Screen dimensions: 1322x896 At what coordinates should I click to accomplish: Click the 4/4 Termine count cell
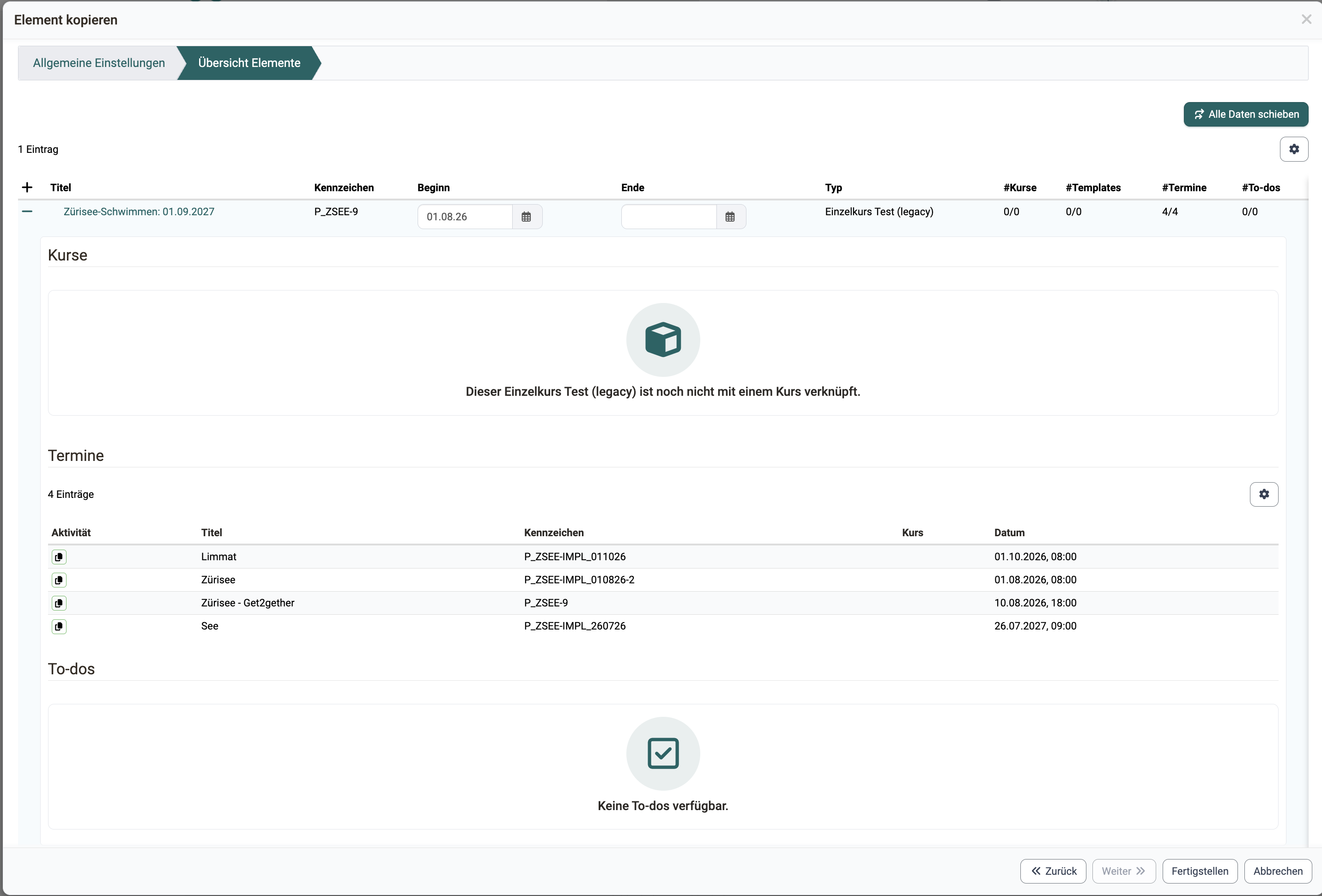click(1170, 212)
